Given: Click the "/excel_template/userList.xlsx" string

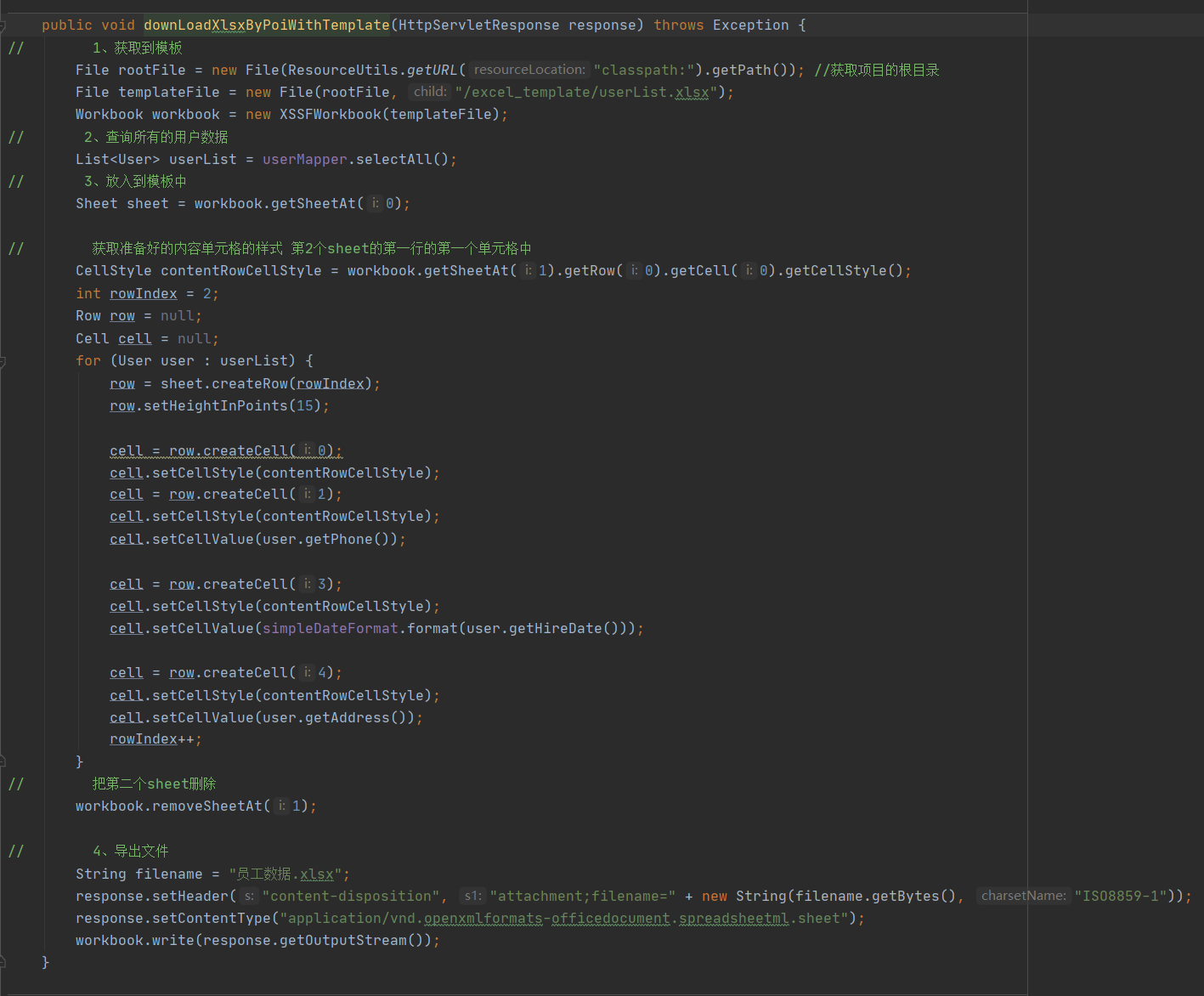Looking at the screenshot, I should tap(586, 92).
